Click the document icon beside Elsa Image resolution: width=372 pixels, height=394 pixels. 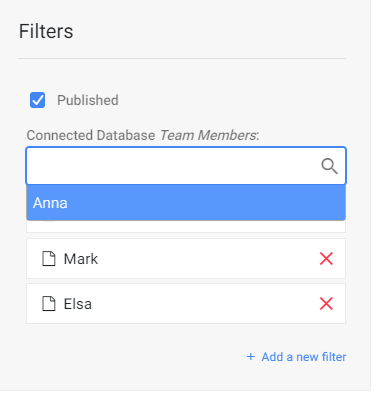pyautogui.click(x=49, y=304)
